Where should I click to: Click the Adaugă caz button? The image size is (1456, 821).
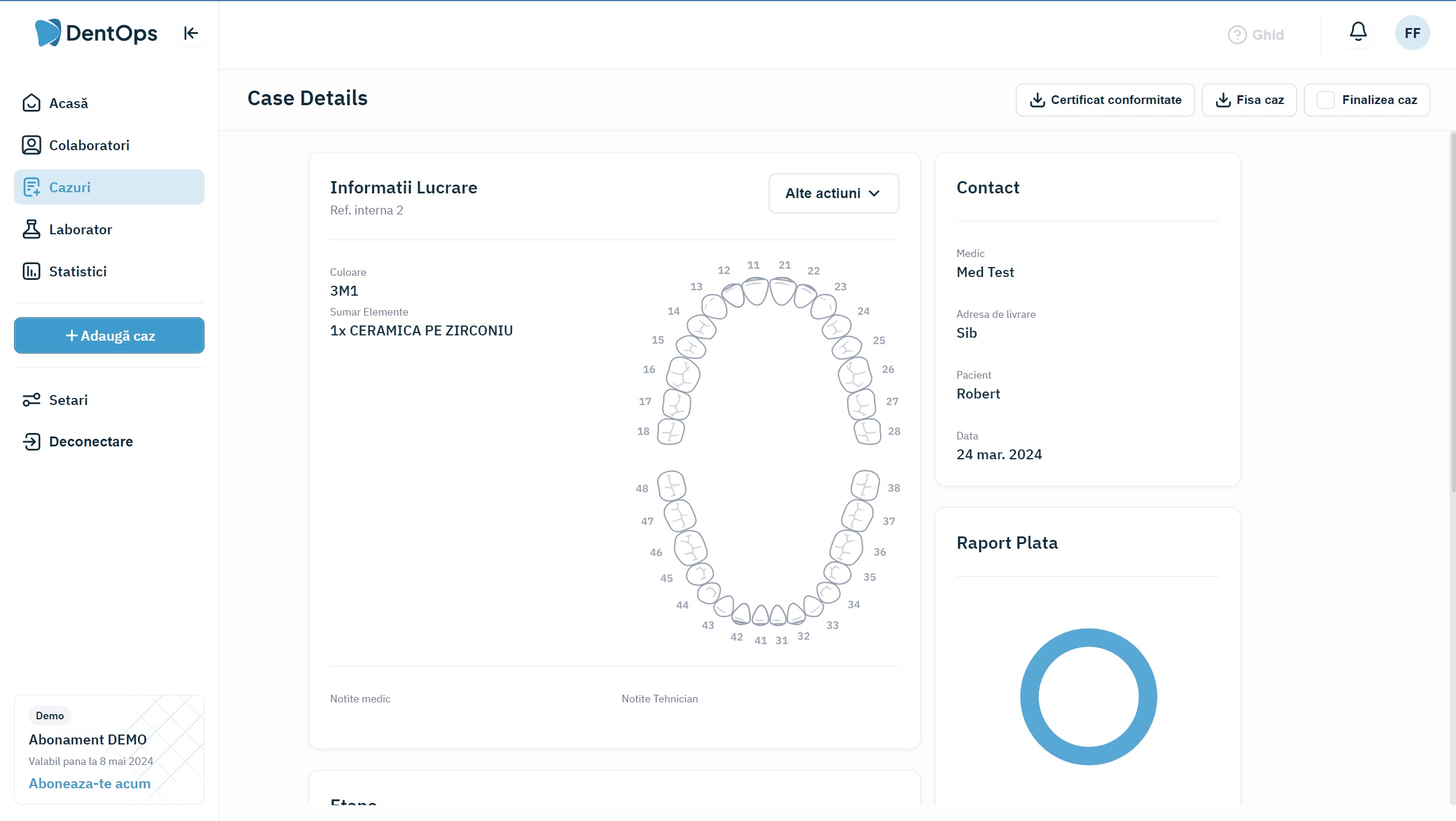pos(109,335)
